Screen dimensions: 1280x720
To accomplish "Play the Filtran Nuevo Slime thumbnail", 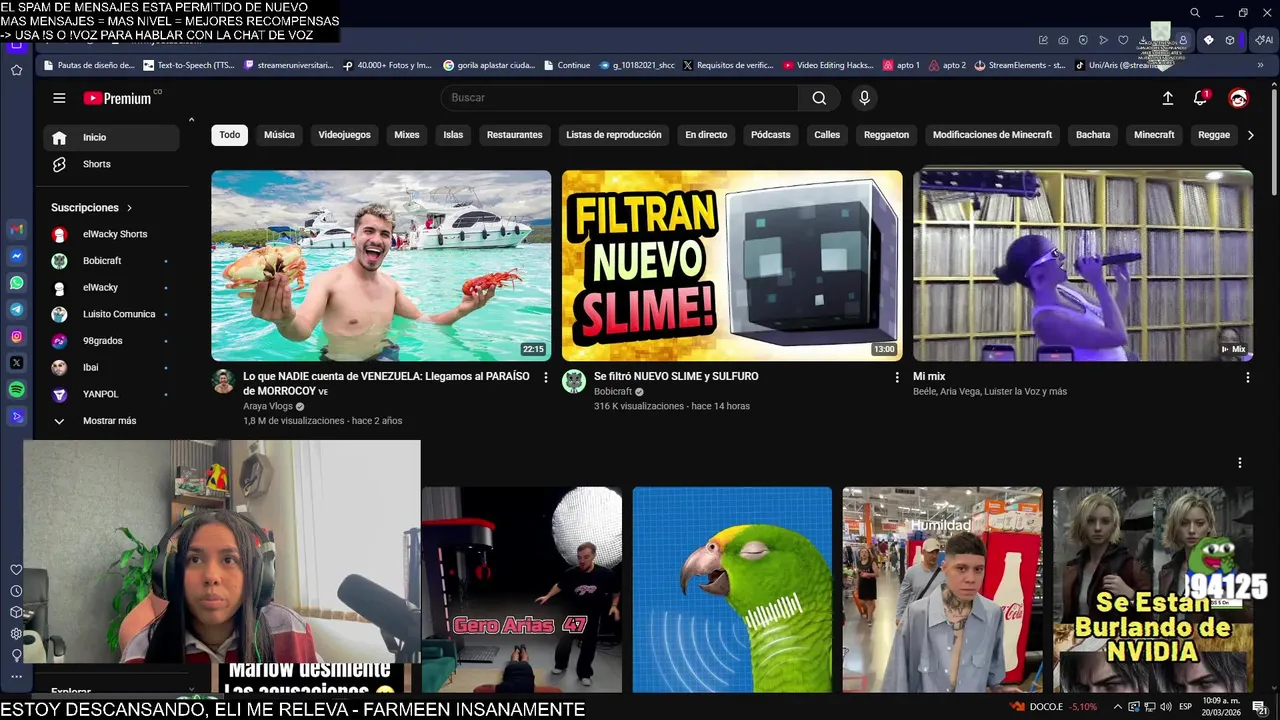I will pos(732,266).
